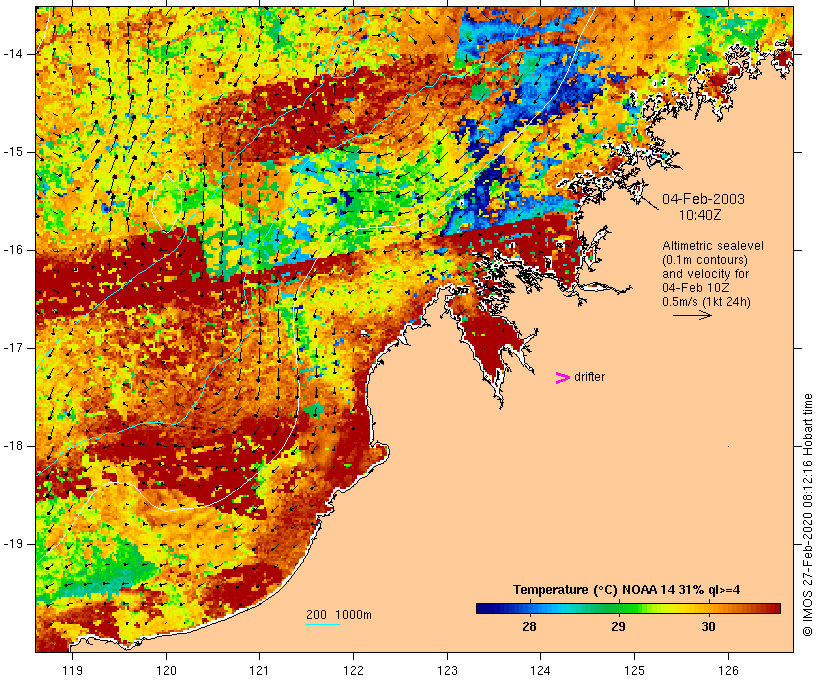Click latitude axis label '-19'

13,544
